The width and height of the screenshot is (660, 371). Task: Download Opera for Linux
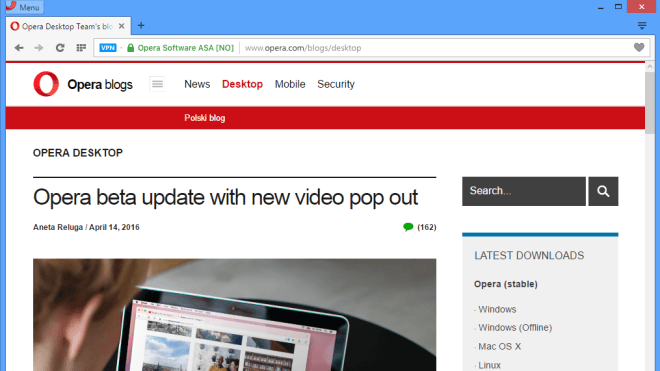click(490, 365)
